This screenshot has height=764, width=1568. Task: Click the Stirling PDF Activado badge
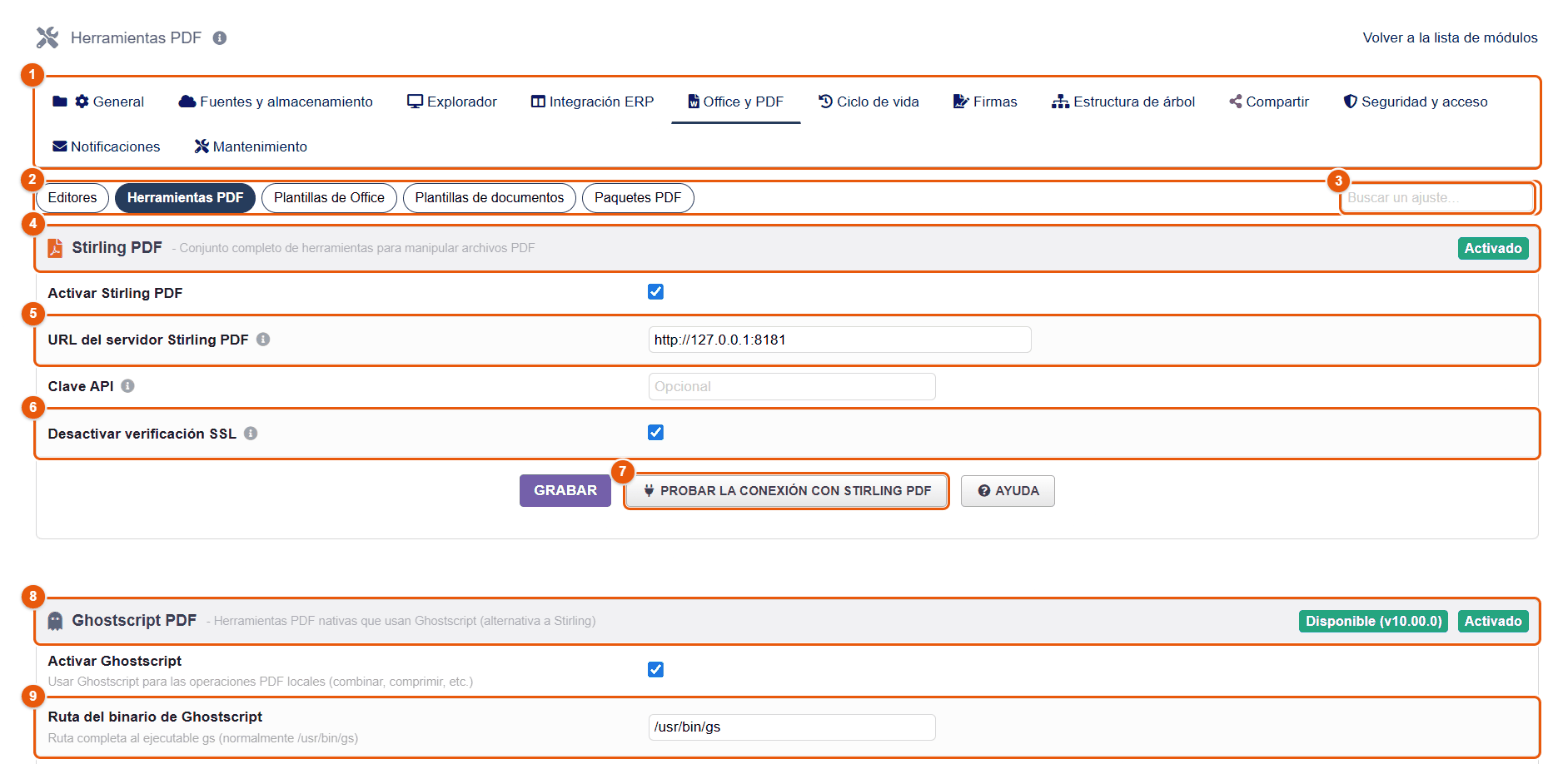pyautogui.click(x=1493, y=248)
